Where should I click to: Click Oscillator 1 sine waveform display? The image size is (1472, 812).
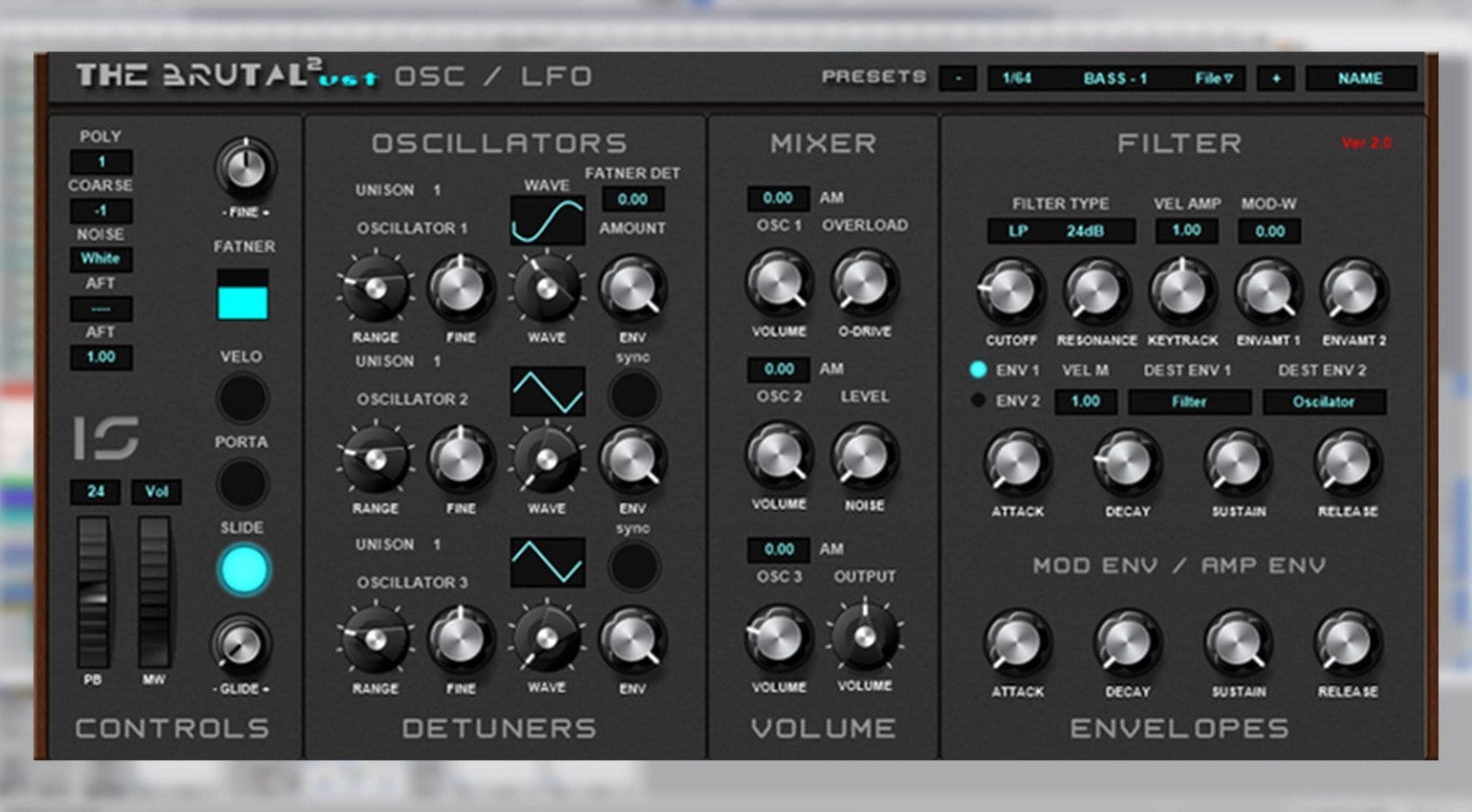point(548,221)
